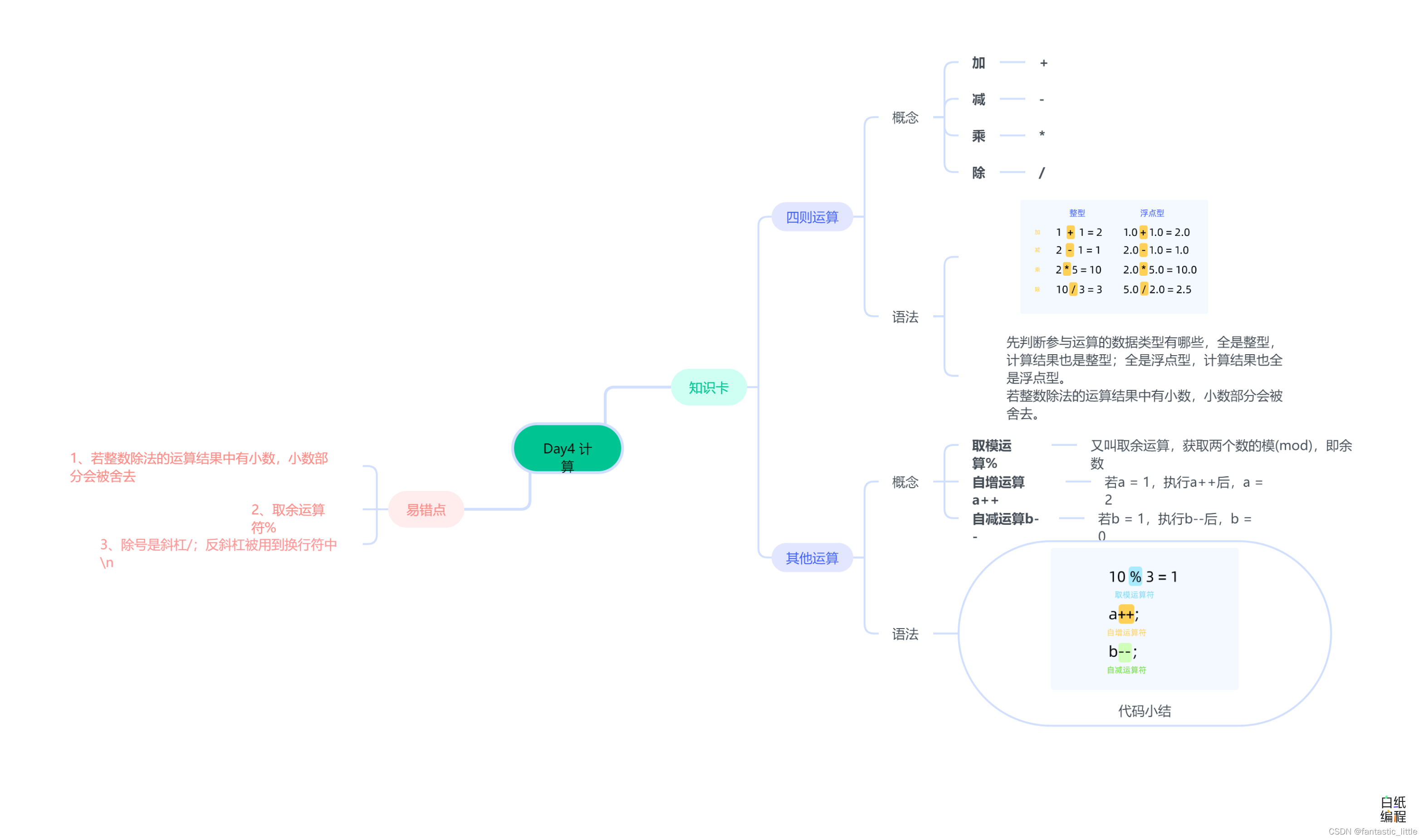Click the 自增运算符 label
This screenshot has width=1424, height=840.
point(1126,633)
